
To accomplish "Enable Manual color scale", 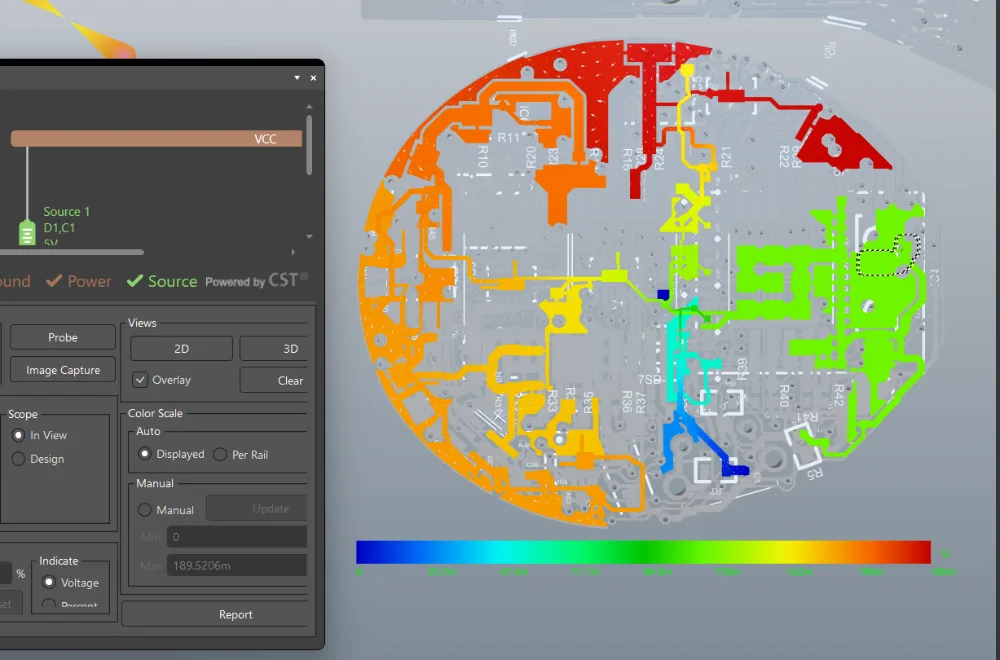I will (x=145, y=510).
